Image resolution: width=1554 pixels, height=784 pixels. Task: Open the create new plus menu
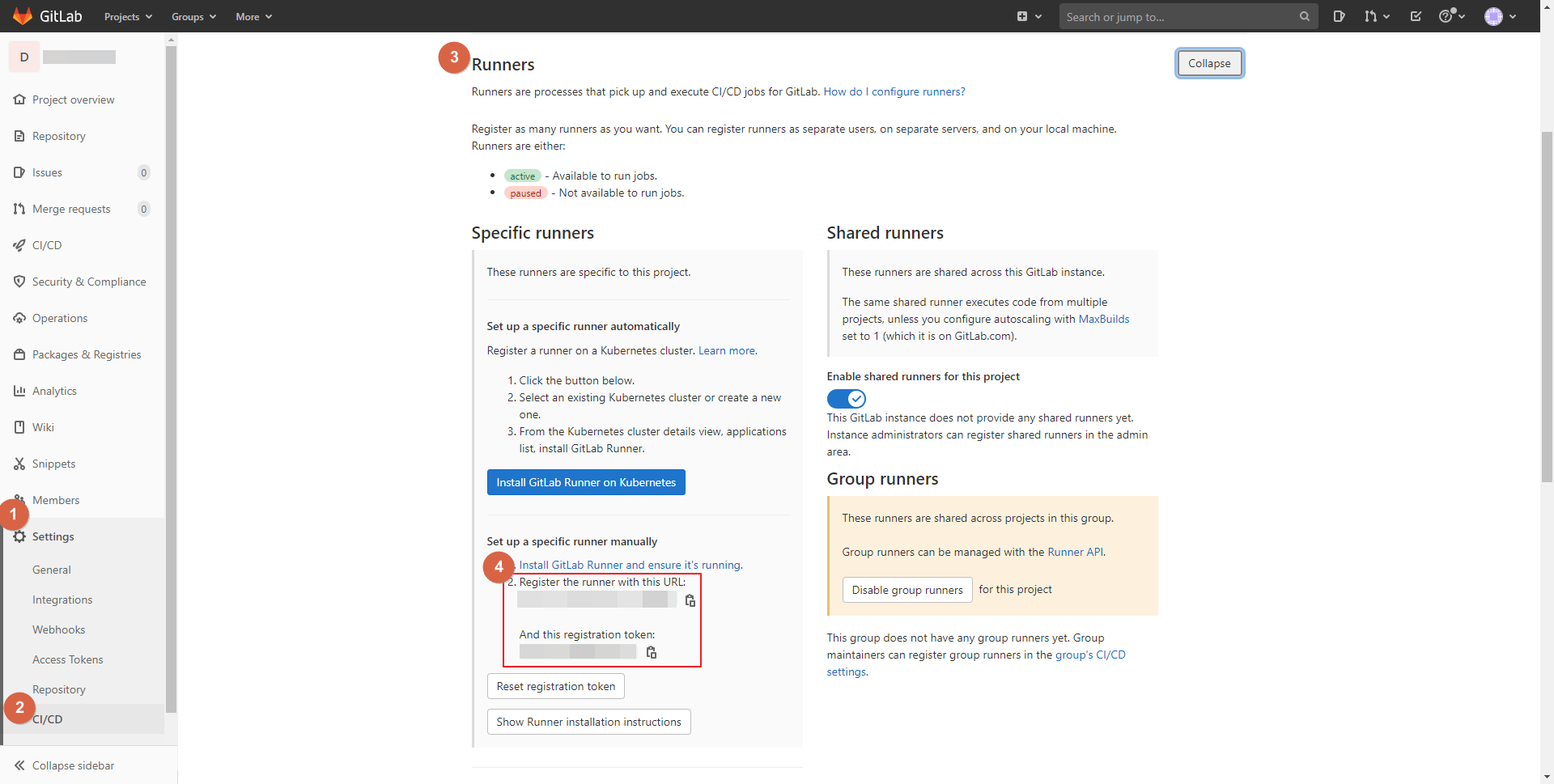click(x=1029, y=16)
